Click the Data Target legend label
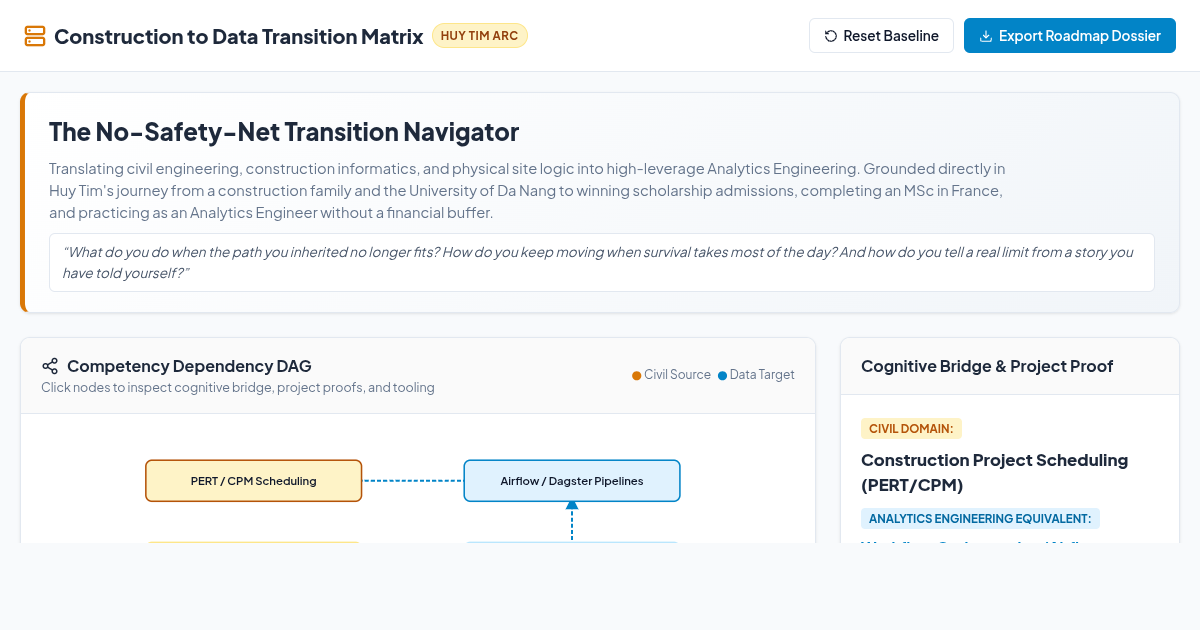 [x=762, y=375]
